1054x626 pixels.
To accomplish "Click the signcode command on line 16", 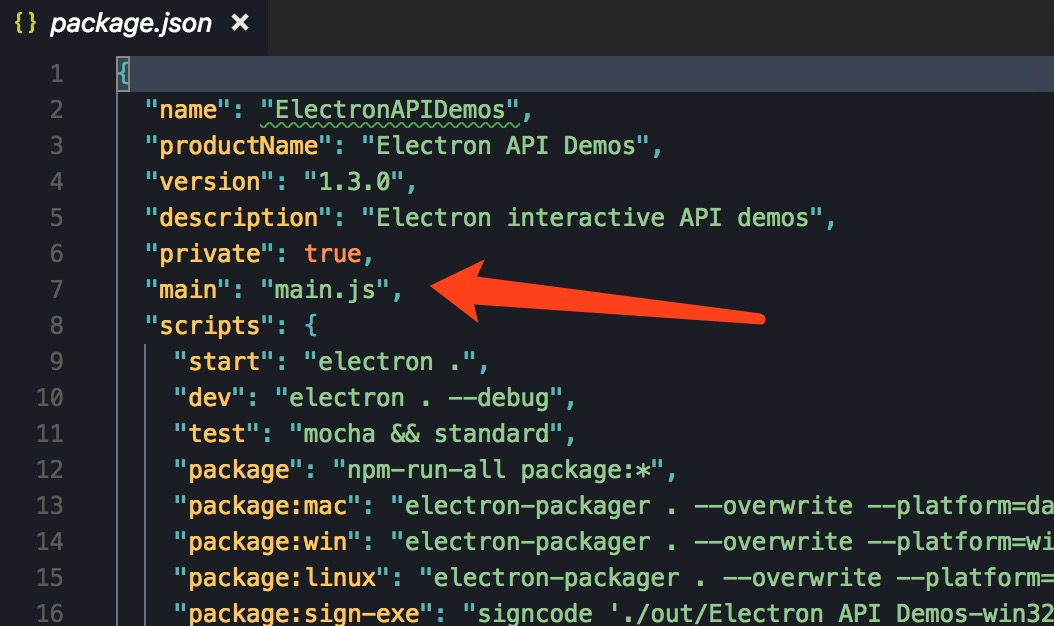I will (535, 613).
